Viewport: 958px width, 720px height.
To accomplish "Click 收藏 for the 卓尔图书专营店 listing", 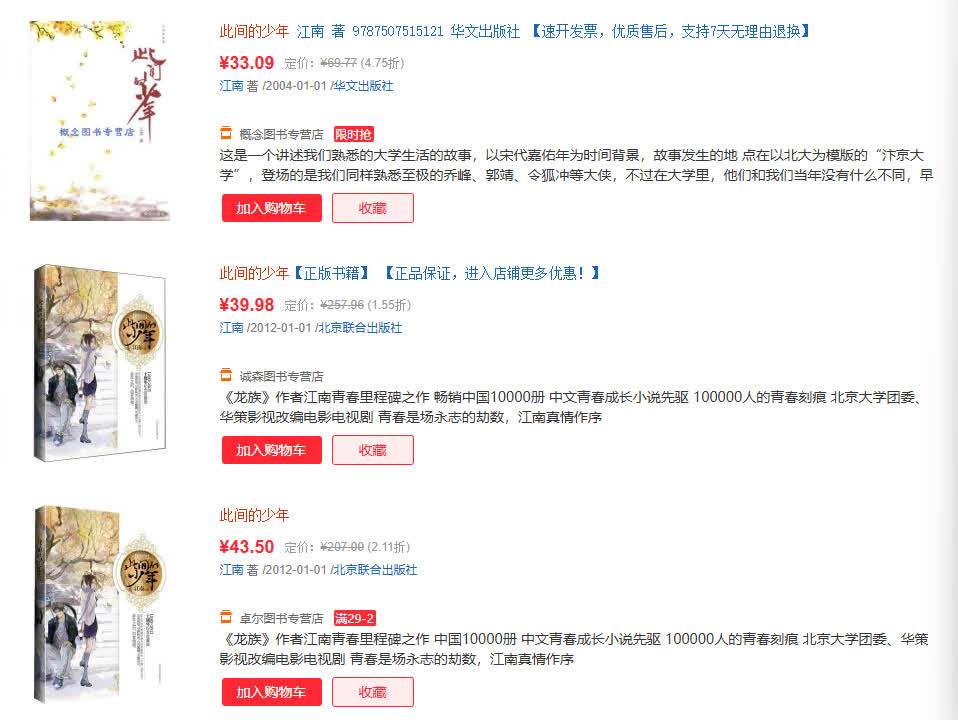I will [x=373, y=692].
